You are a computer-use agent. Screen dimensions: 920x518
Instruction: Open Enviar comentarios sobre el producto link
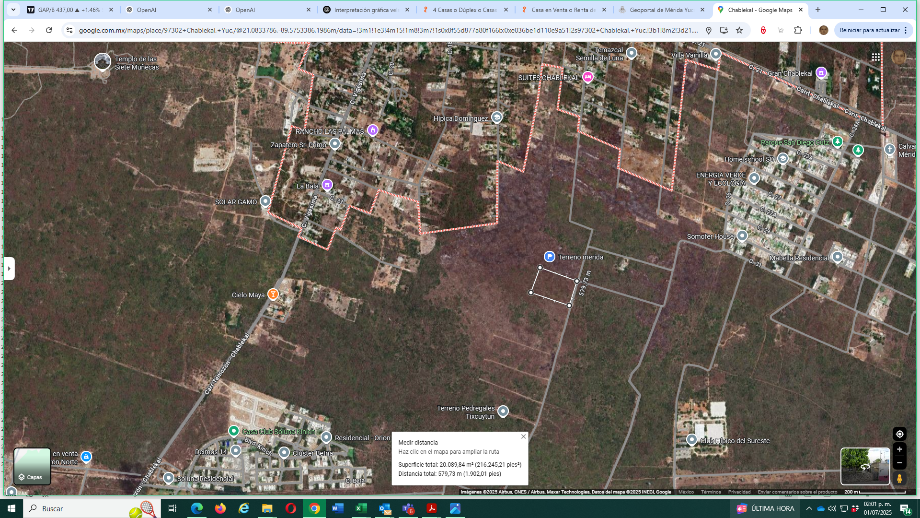tap(797, 492)
